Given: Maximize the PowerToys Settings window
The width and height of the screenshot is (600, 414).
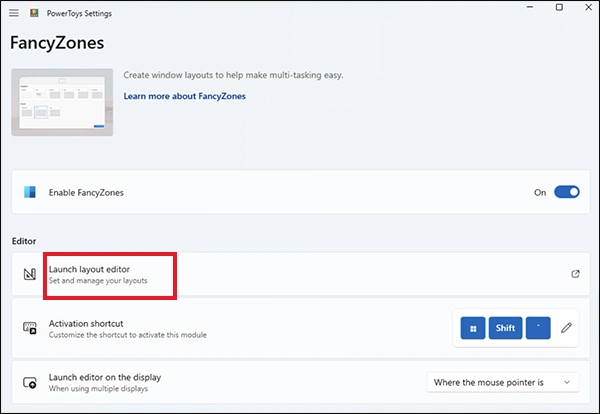Looking at the screenshot, I should (x=559, y=7).
